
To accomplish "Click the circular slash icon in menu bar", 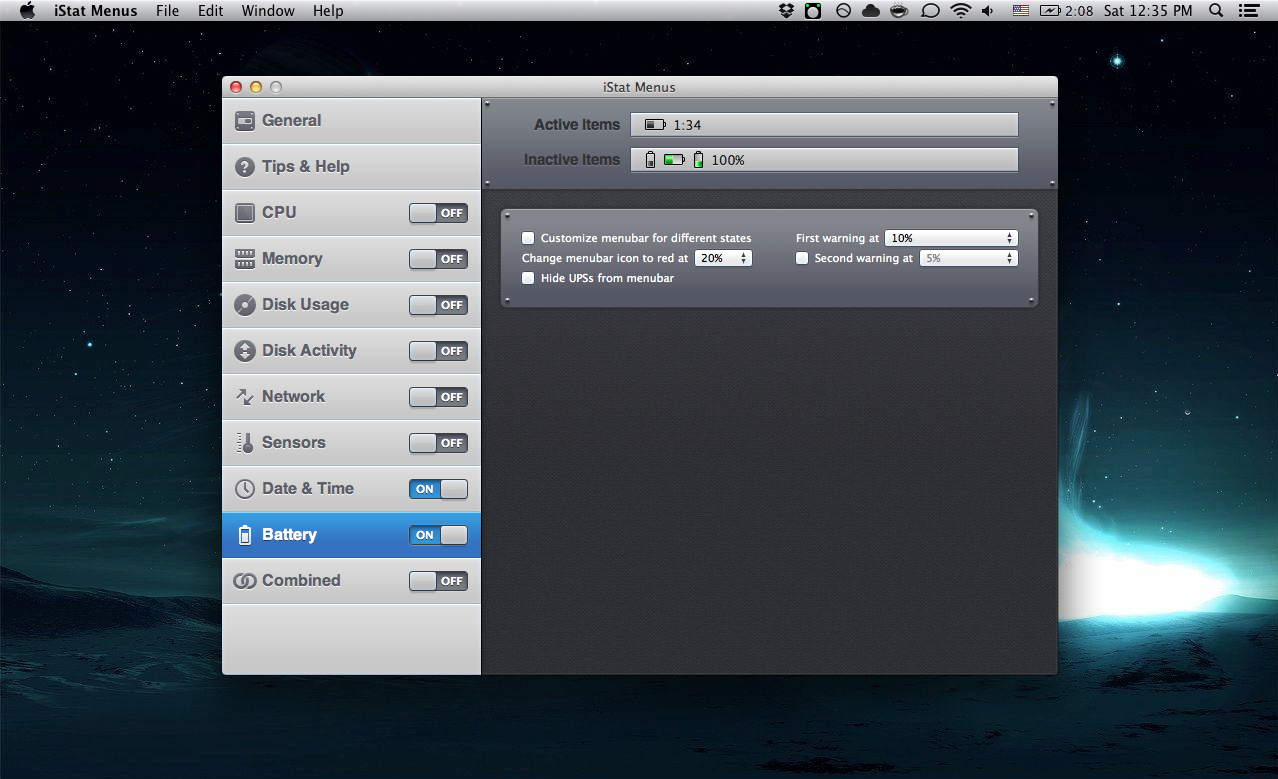I will [x=843, y=11].
